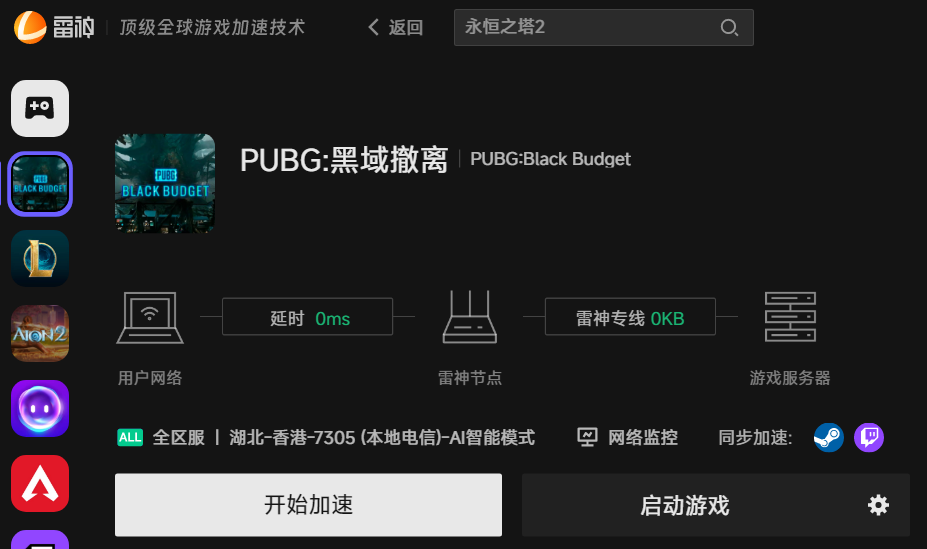Go back with the 返回 link
The height and width of the screenshot is (549, 927).
click(x=395, y=27)
